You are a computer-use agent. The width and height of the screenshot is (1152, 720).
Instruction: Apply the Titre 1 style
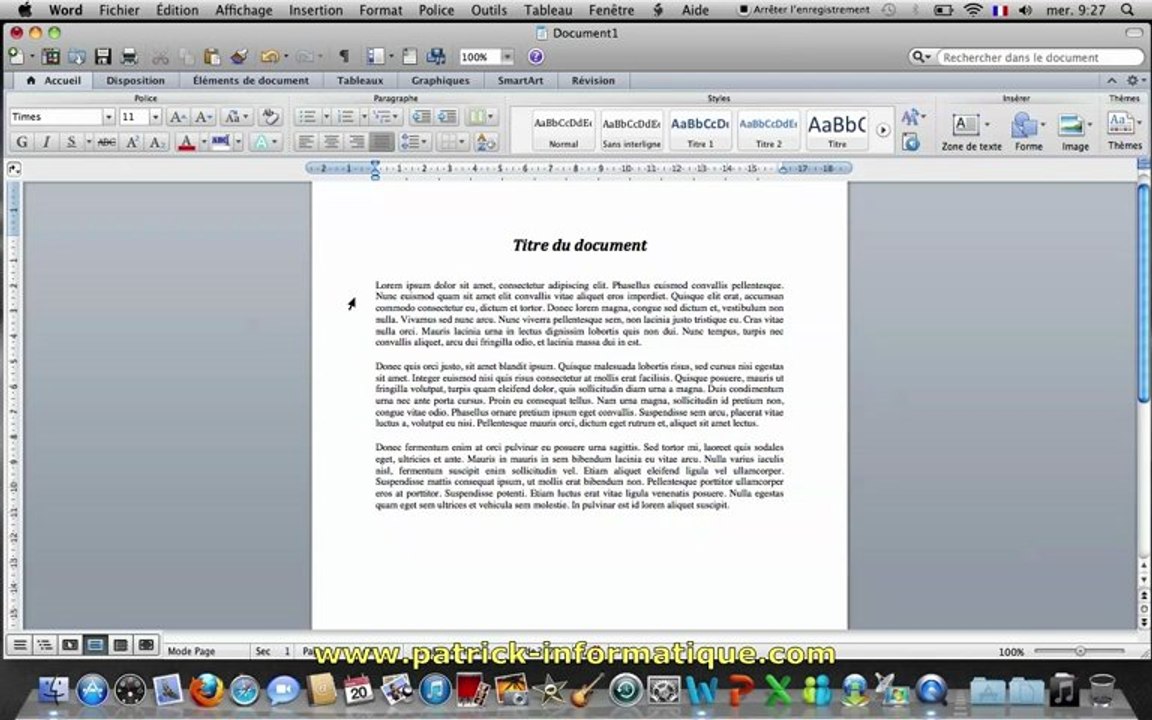click(x=700, y=131)
